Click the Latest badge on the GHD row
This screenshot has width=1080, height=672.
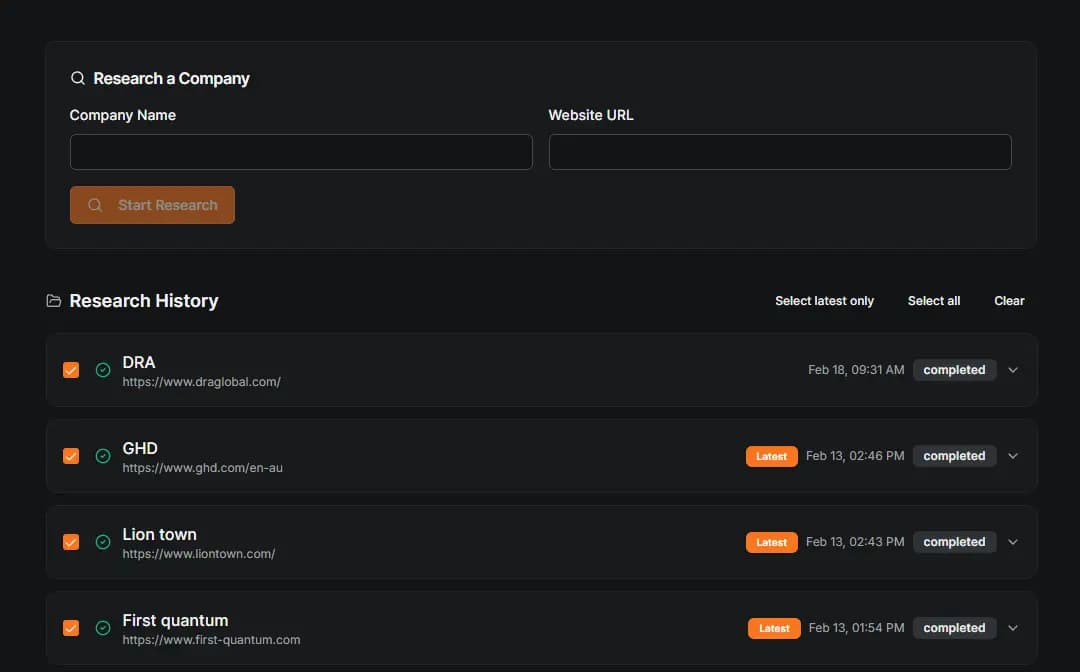(x=771, y=456)
